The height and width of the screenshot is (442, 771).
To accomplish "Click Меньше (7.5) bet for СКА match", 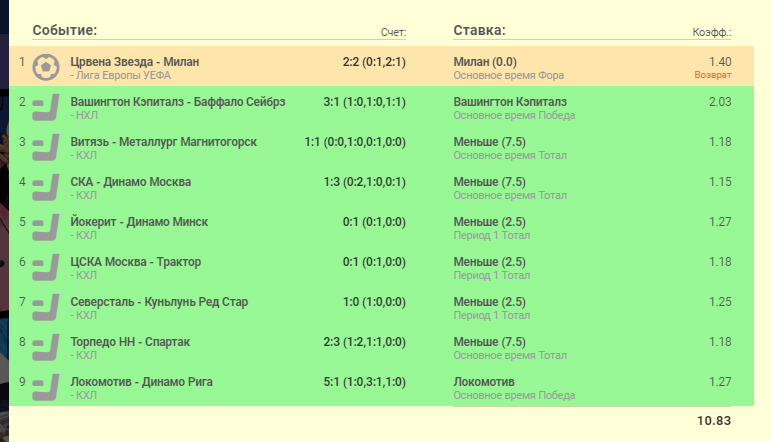I will (489, 182).
